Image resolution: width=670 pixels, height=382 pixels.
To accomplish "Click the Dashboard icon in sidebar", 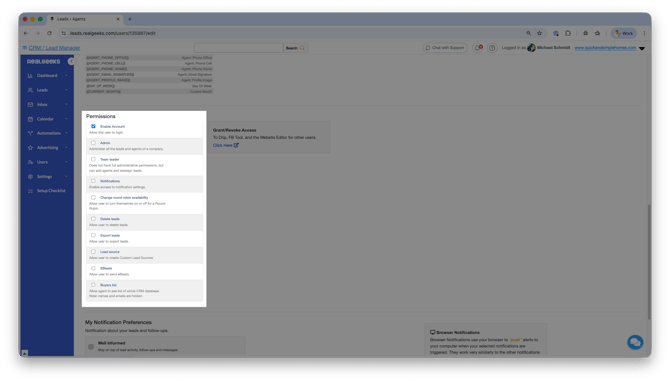I will point(30,76).
